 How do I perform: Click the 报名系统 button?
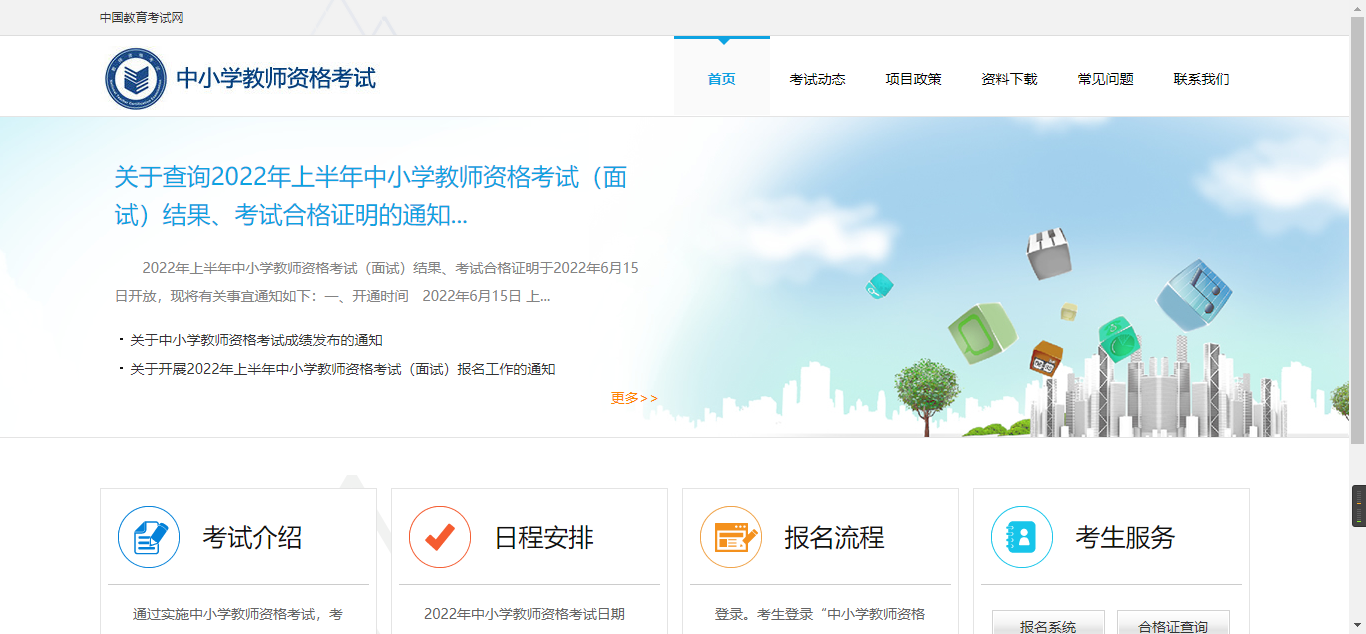(1048, 623)
